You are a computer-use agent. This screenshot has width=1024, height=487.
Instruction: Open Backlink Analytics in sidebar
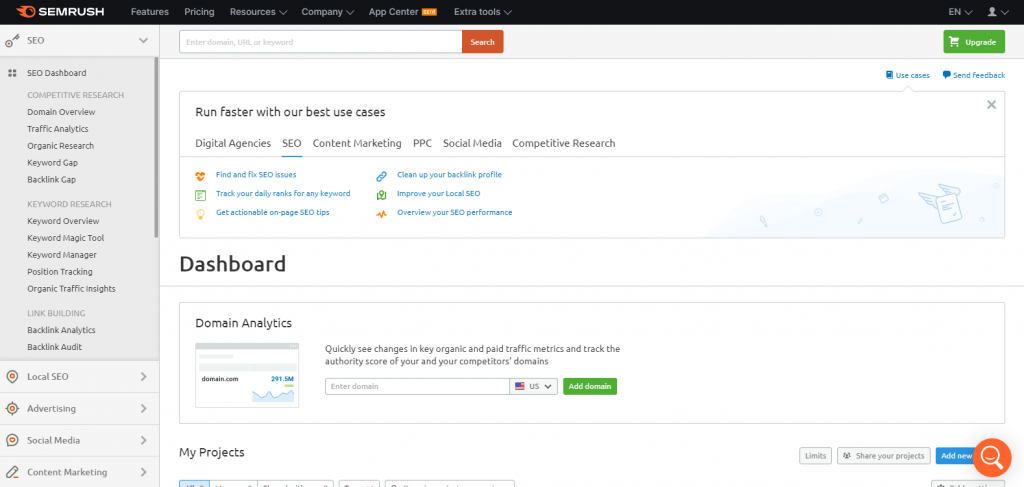click(61, 330)
